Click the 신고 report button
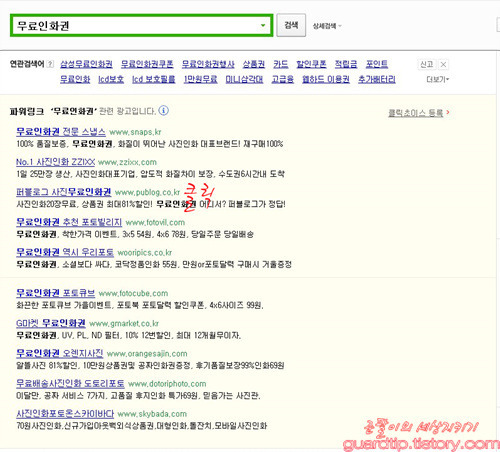This screenshot has height=452, width=500. 426,64
